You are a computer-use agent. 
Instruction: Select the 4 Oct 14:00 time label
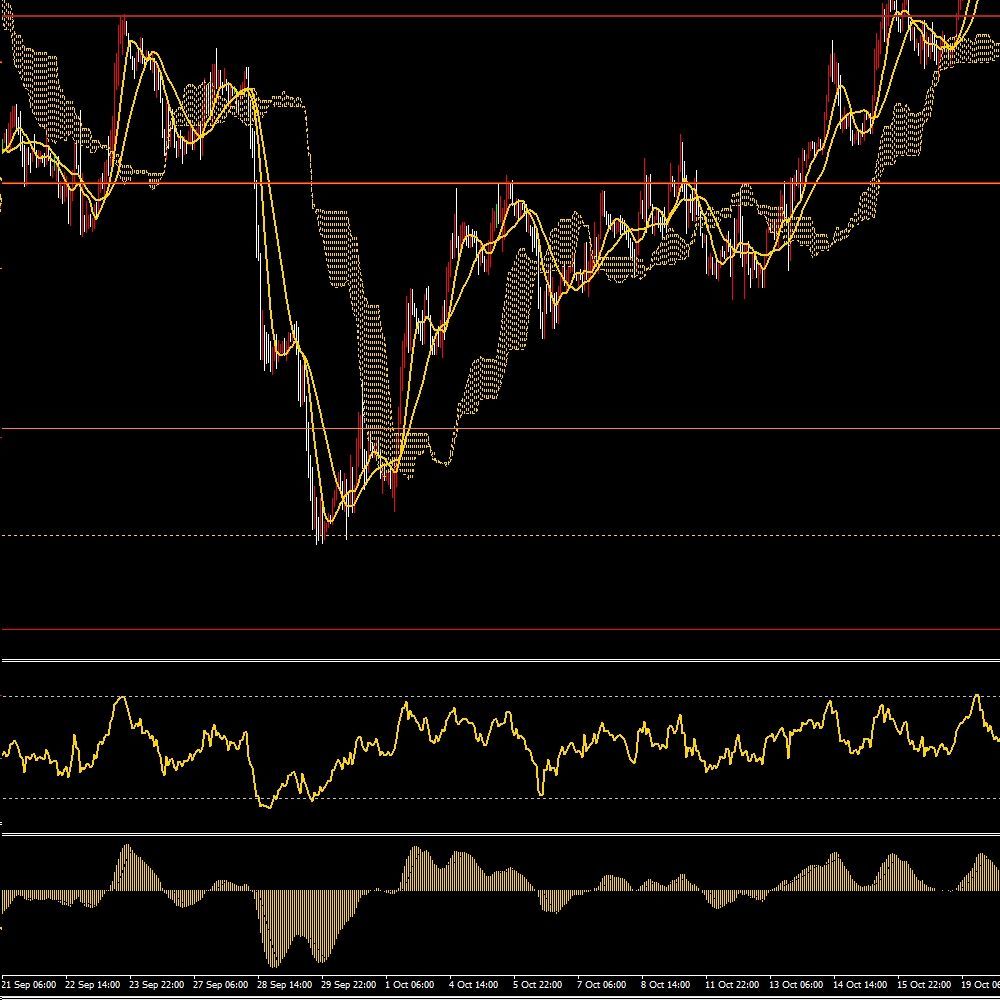click(x=474, y=984)
